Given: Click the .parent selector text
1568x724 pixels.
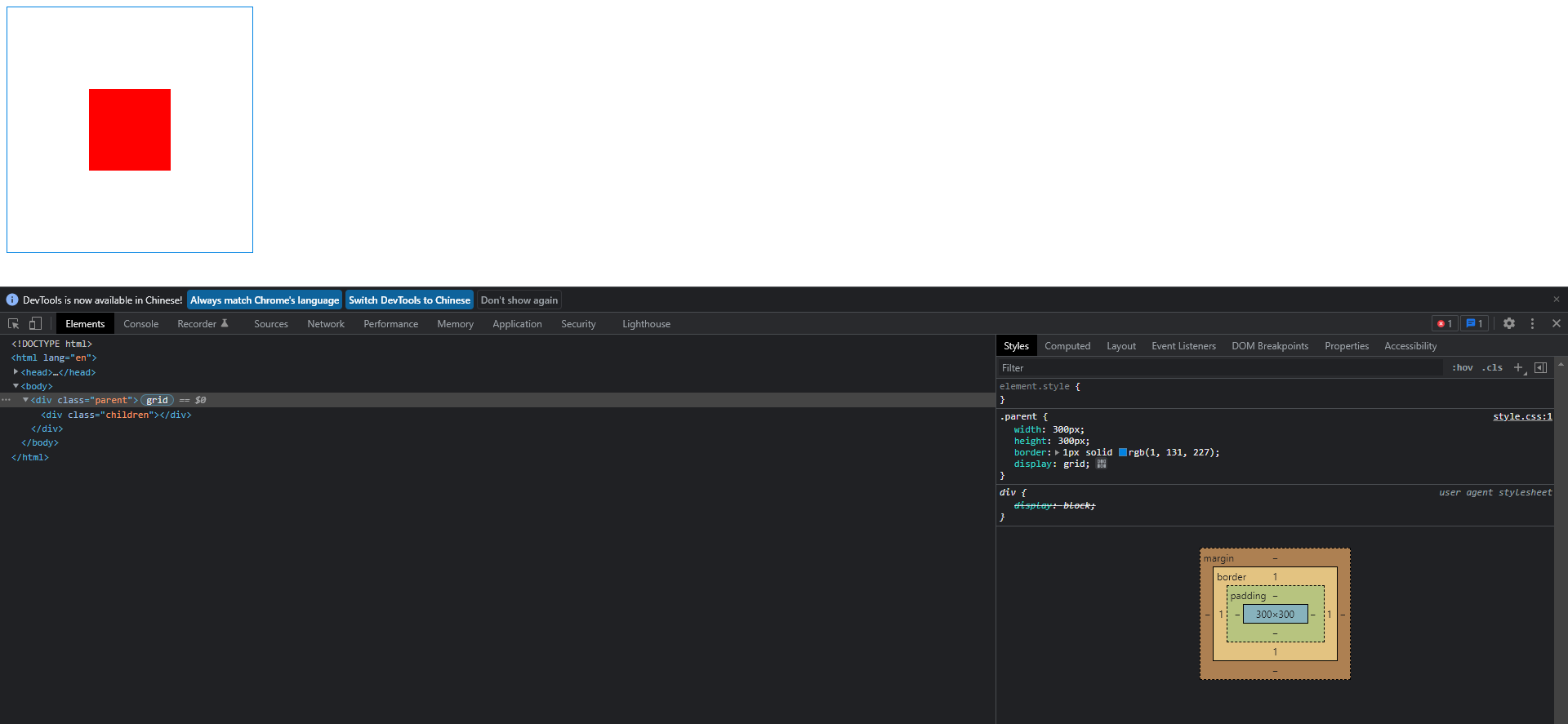Looking at the screenshot, I should tap(1020, 416).
